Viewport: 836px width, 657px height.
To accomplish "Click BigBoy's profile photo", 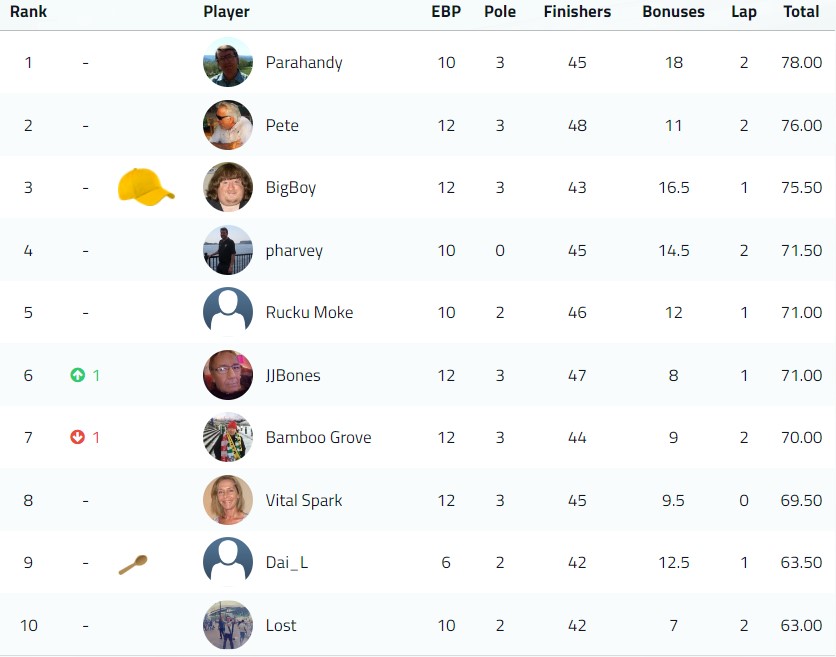I will (x=228, y=187).
